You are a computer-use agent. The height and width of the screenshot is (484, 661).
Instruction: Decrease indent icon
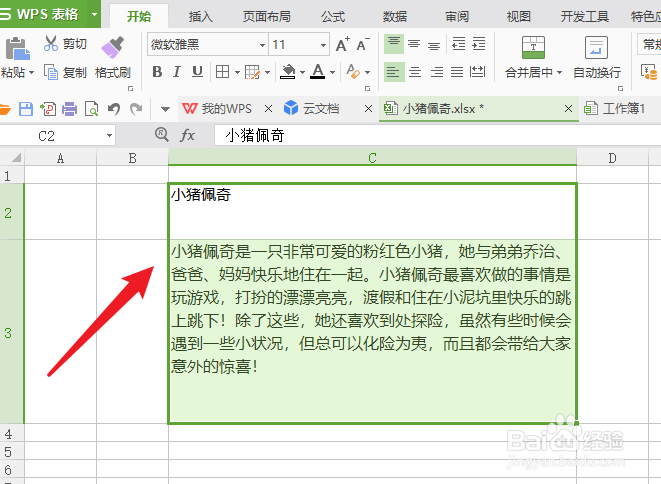click(458, 44)
